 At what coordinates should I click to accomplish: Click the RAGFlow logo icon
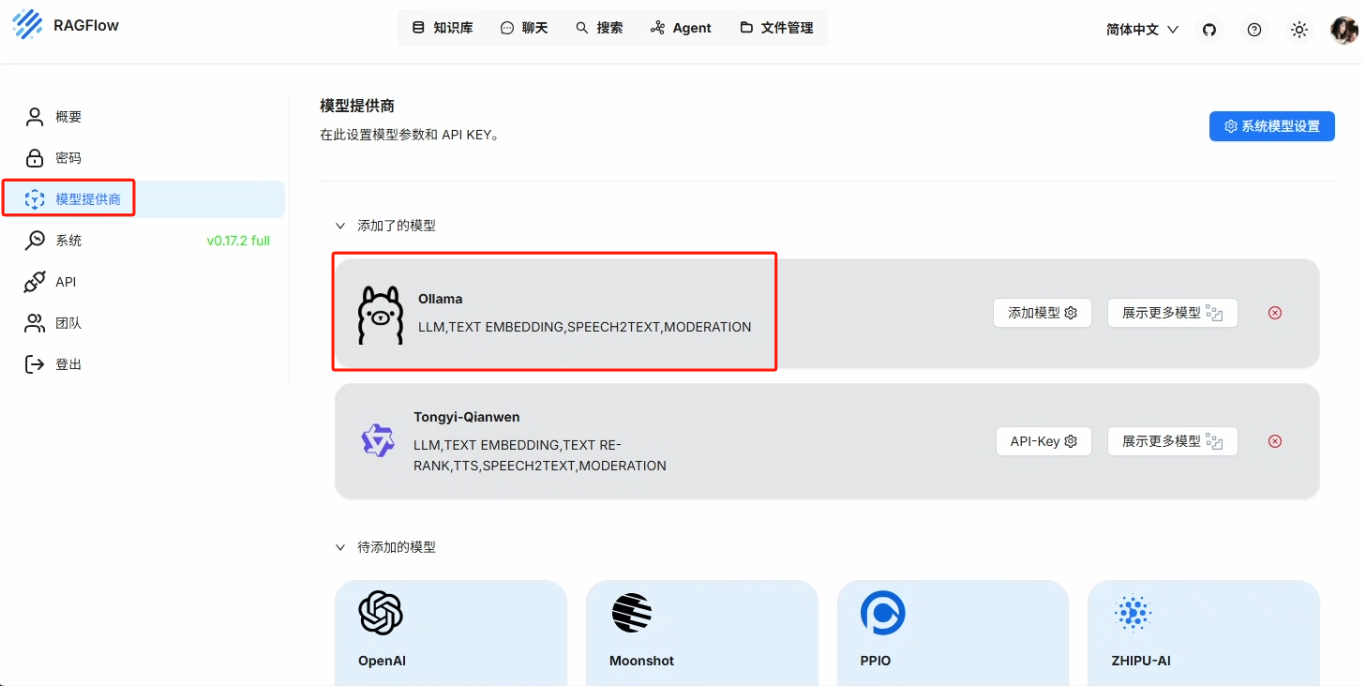tap(27, 25)
